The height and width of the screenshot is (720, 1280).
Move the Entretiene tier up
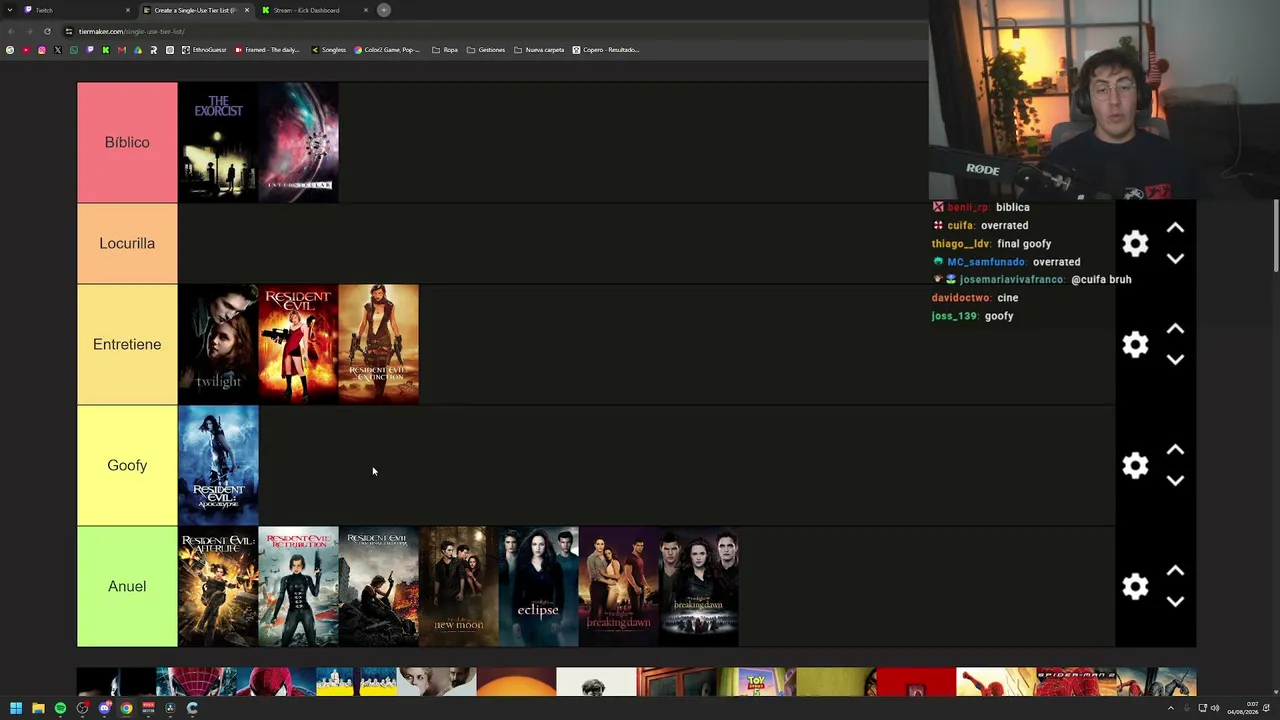(1175, 329)
